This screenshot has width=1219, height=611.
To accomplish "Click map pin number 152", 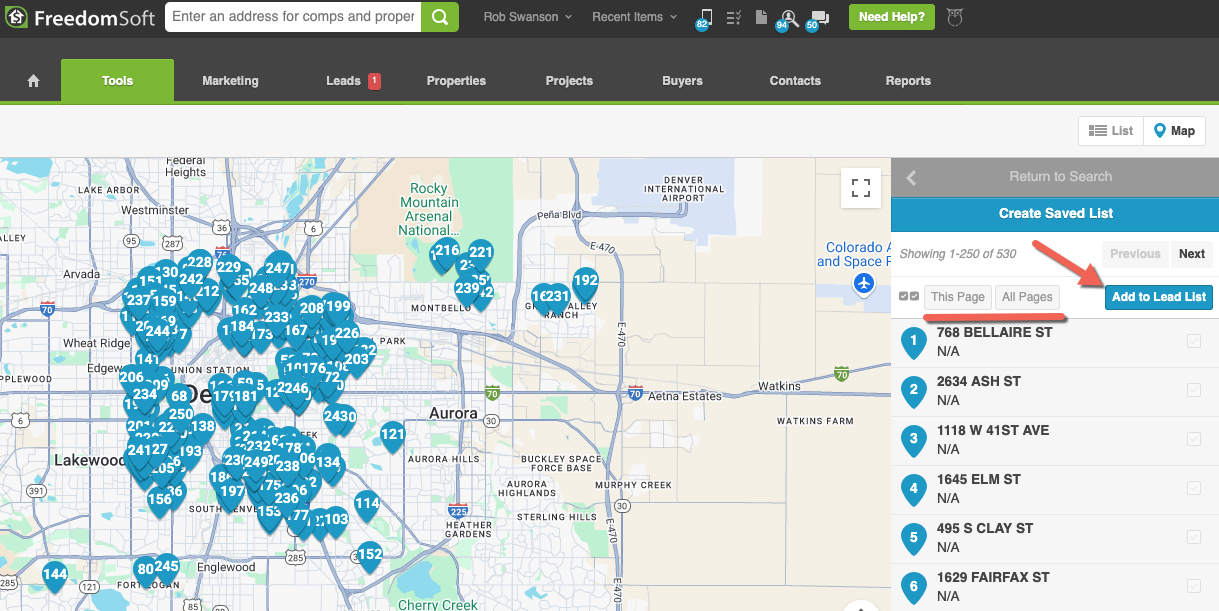I will [x=370, y=556].
